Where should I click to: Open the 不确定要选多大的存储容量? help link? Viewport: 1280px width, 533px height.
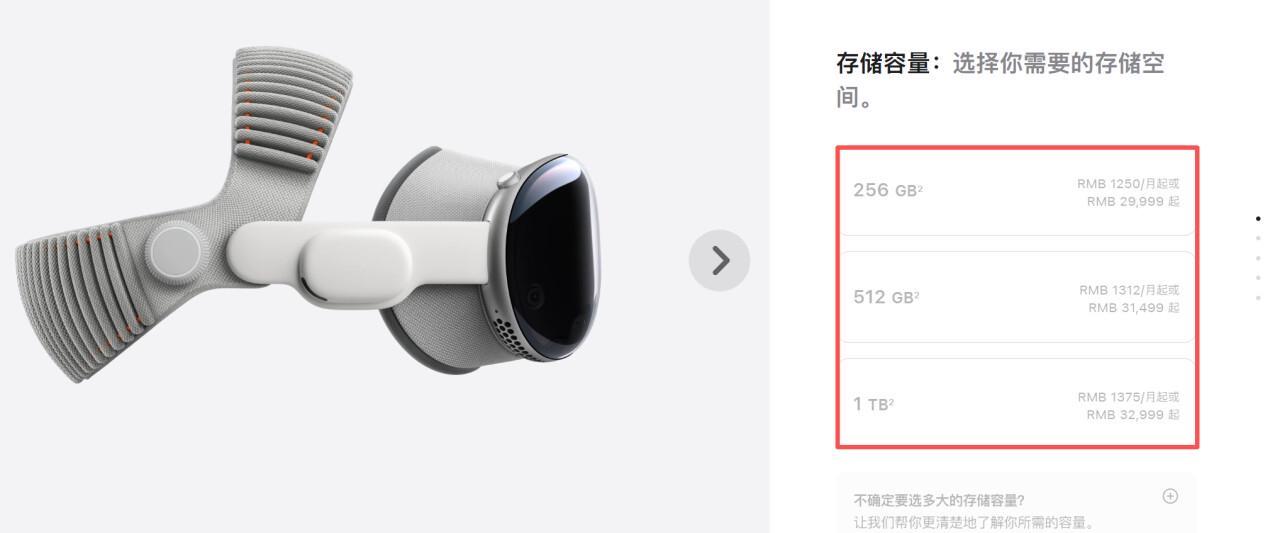coord(939,500)
